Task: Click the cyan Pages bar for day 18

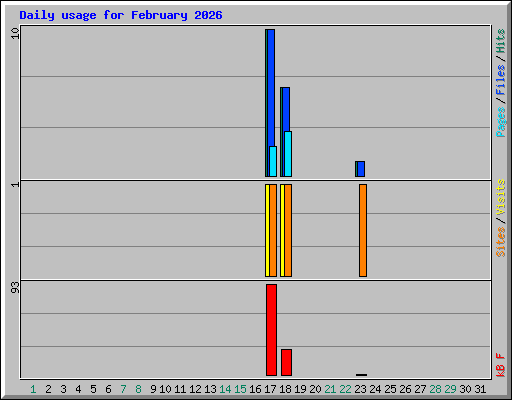Action: (x=288, y=154)
